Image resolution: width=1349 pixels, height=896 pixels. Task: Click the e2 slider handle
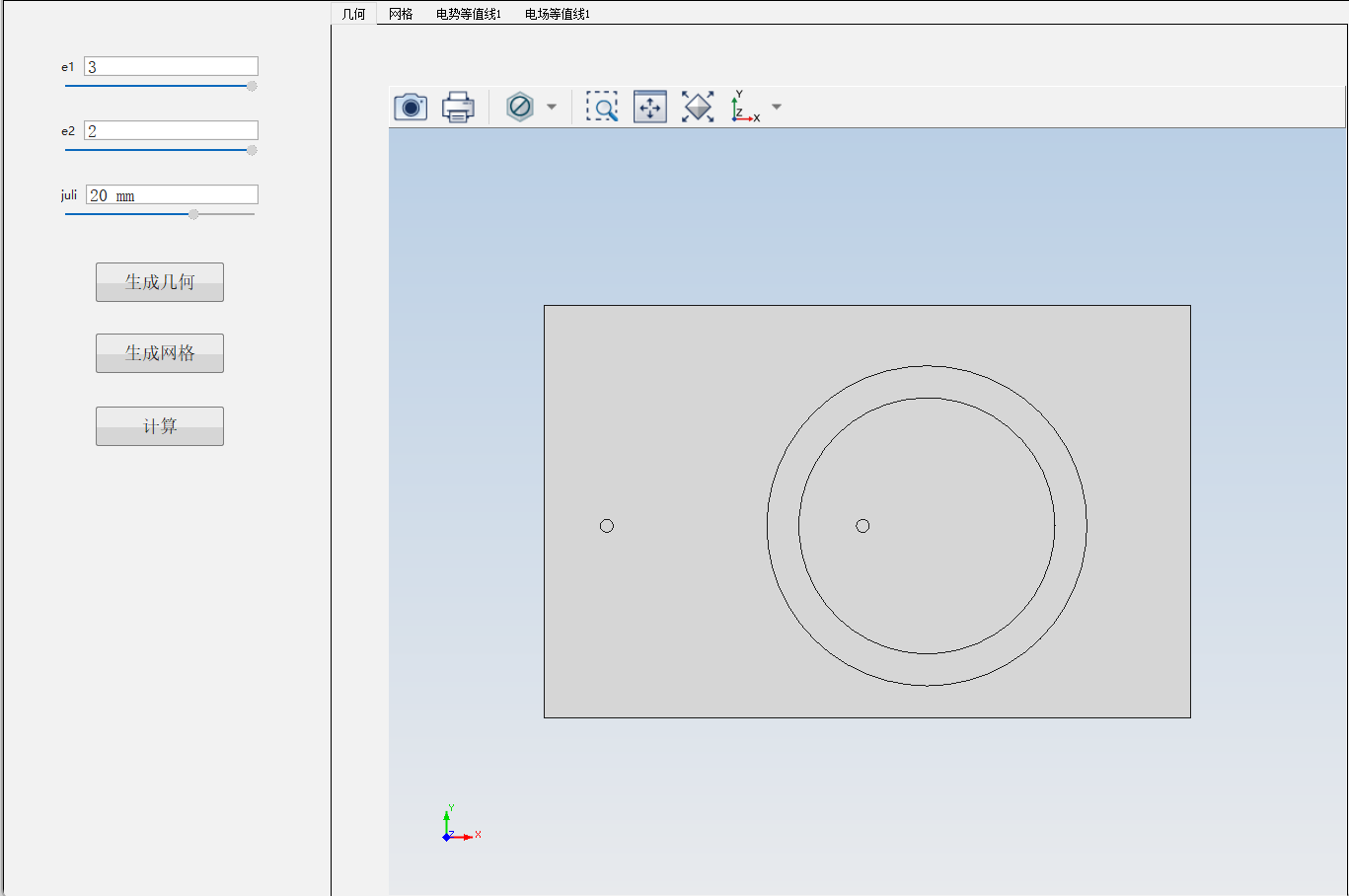point(252,150)
